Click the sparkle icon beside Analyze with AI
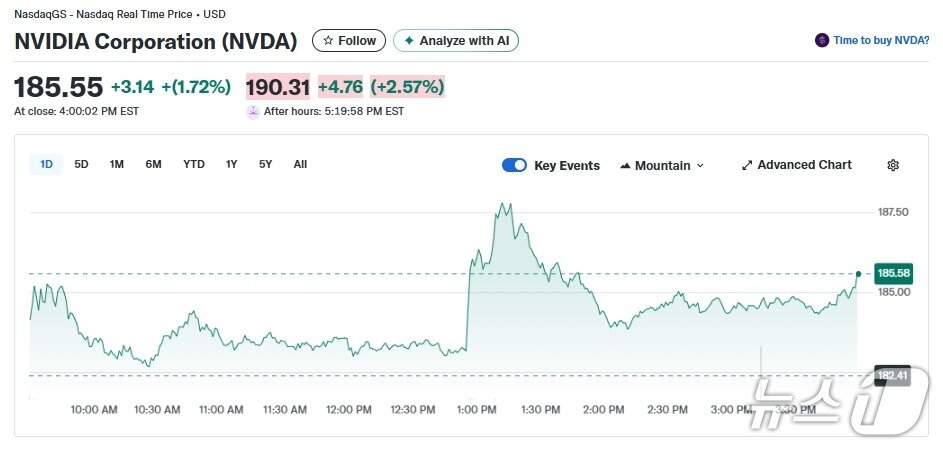This screenshot has height=449, width=943. point(408,41)
